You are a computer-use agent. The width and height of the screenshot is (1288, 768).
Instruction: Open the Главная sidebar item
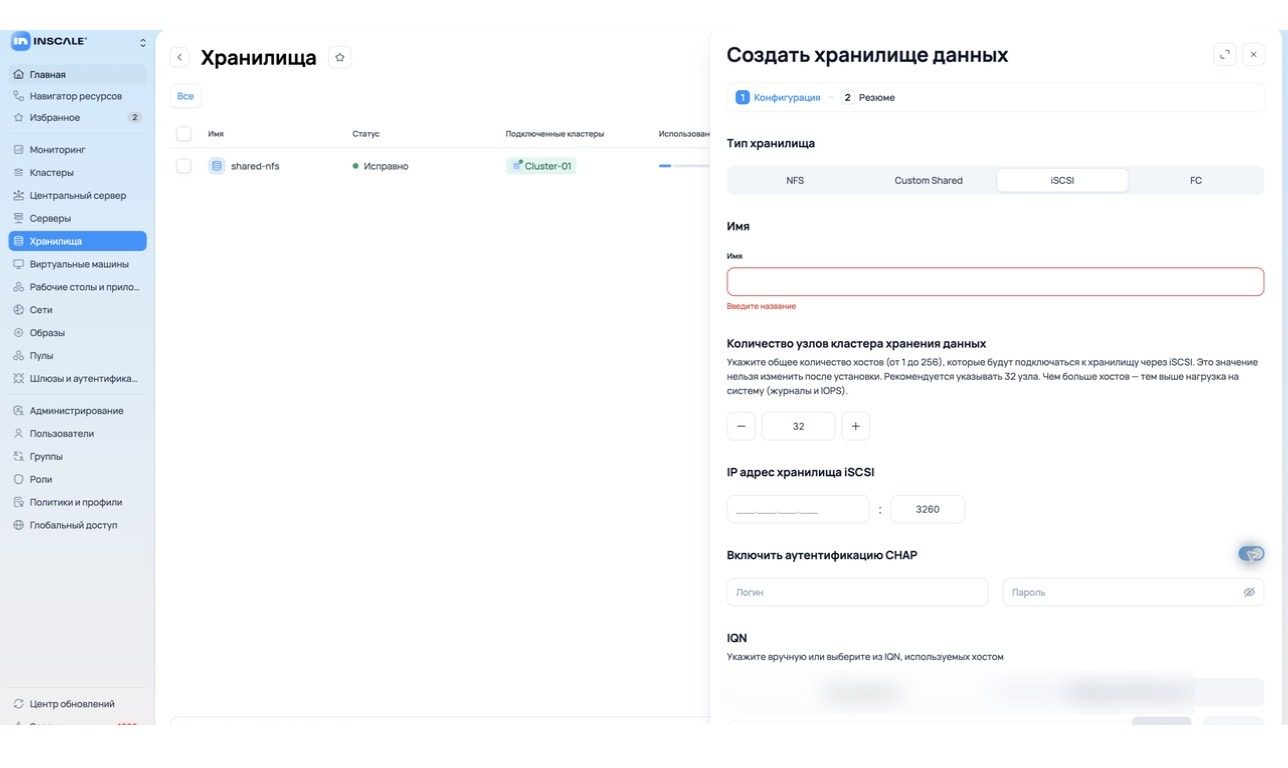(x=77, y=74)
